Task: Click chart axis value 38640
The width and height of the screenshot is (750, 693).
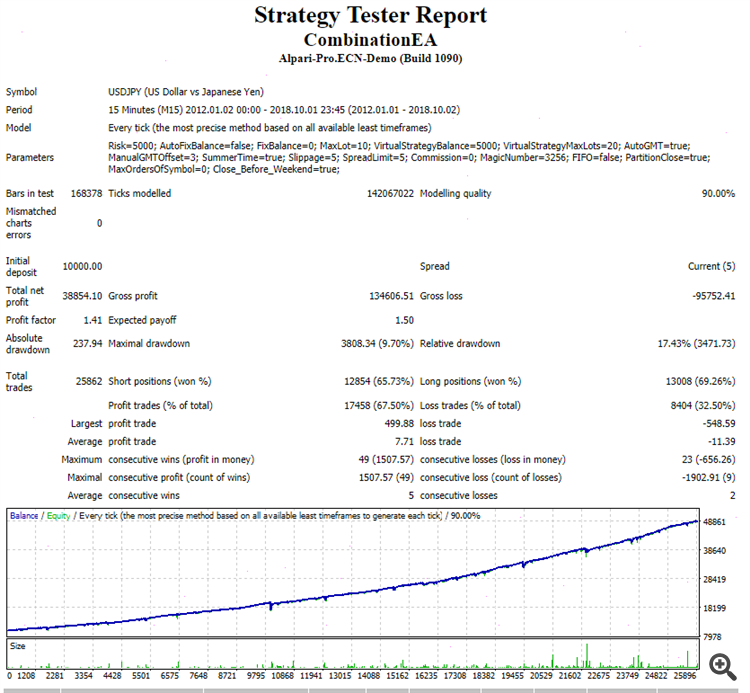Action: 714,550
